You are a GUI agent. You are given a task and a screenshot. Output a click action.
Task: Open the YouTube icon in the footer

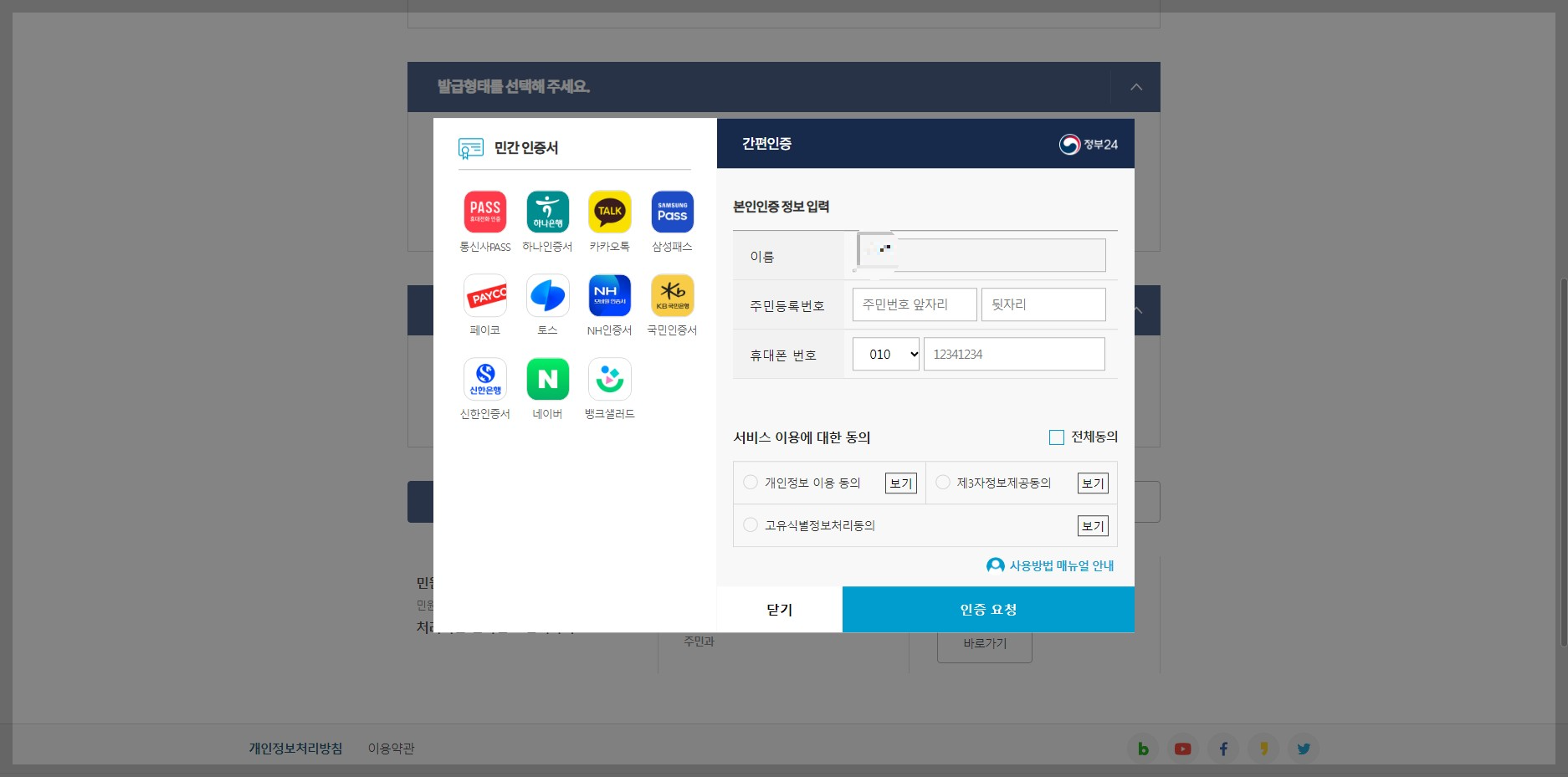1182,749
